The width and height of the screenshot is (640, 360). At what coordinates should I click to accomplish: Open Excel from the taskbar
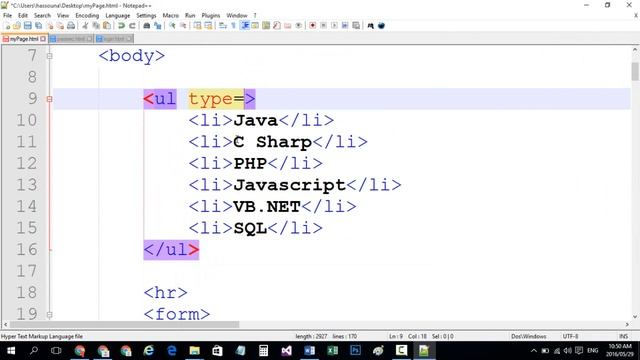332,351
